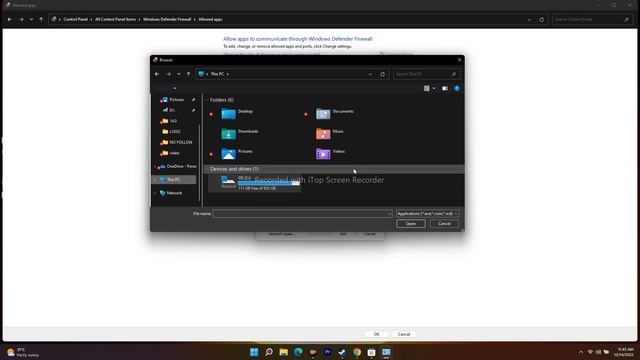Select the D:\ drive in the sidebar
This screenshot has width=640, height=360.
tap(172, 110)
